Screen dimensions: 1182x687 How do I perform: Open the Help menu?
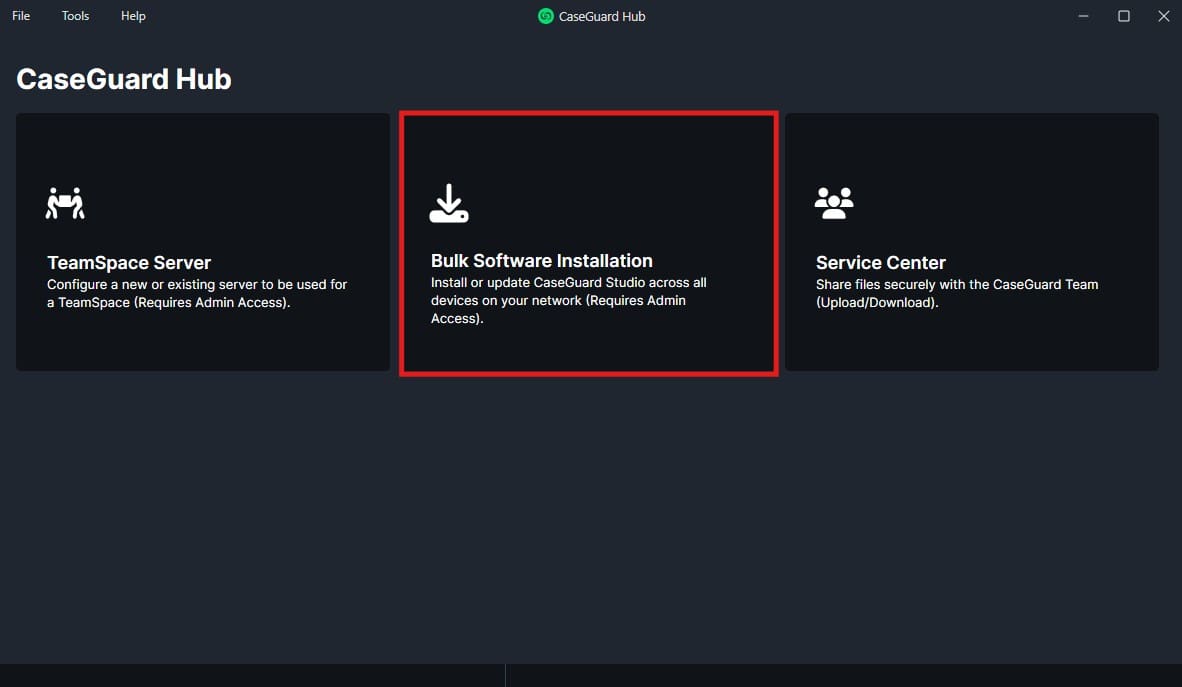133,16
